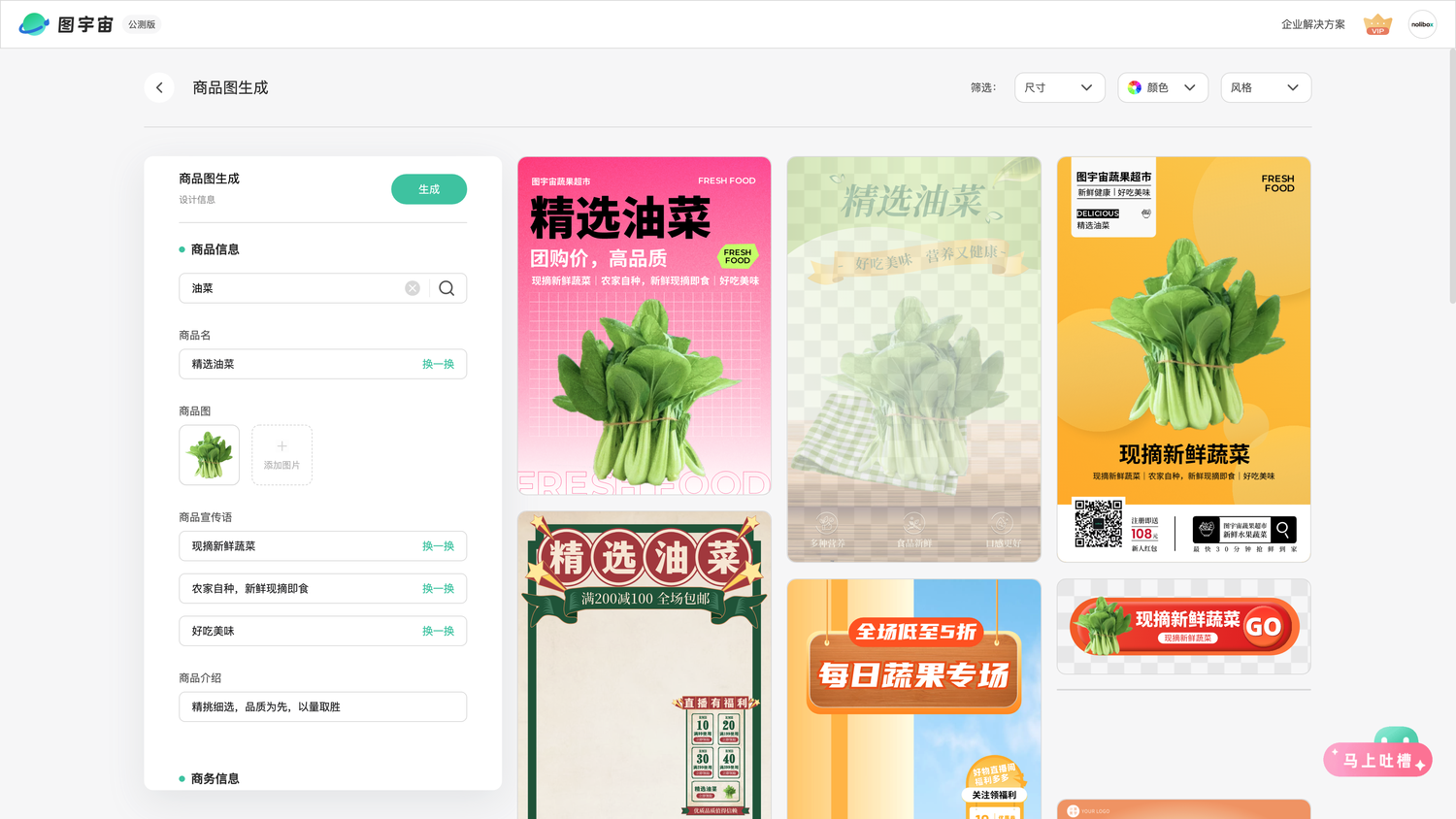Click 换一换 next to 现摘新鲜蔬菜
The height and width of the screenshot is (819, 1456).
pyautogui.click(x=438, y=546)
